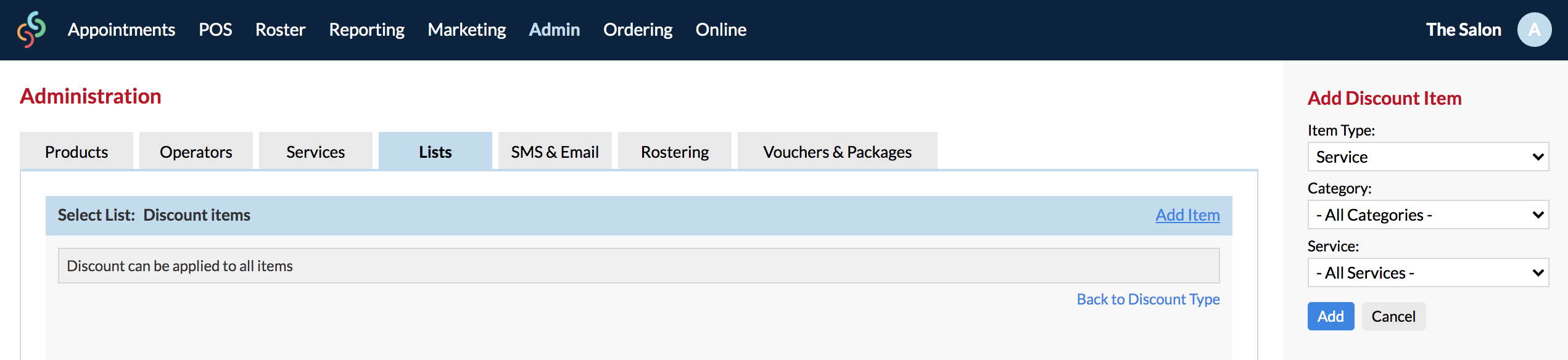Viewport: 1568px width, 360px height.
Task: Select Roster in the navigation bar
Action: [281, 30]
